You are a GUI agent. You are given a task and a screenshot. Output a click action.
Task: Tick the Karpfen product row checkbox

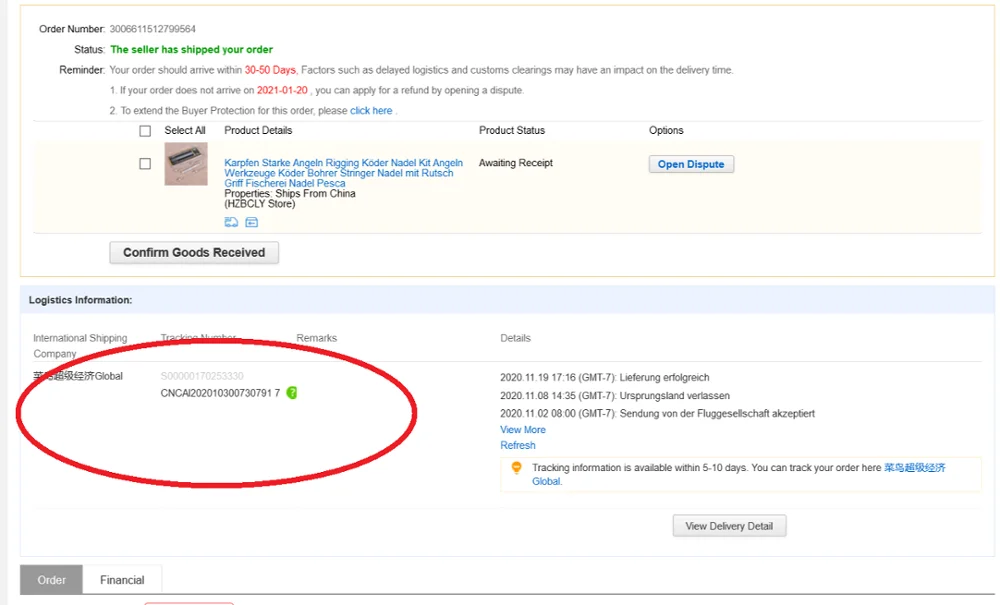pyautogui.click(x=145, y=164)
